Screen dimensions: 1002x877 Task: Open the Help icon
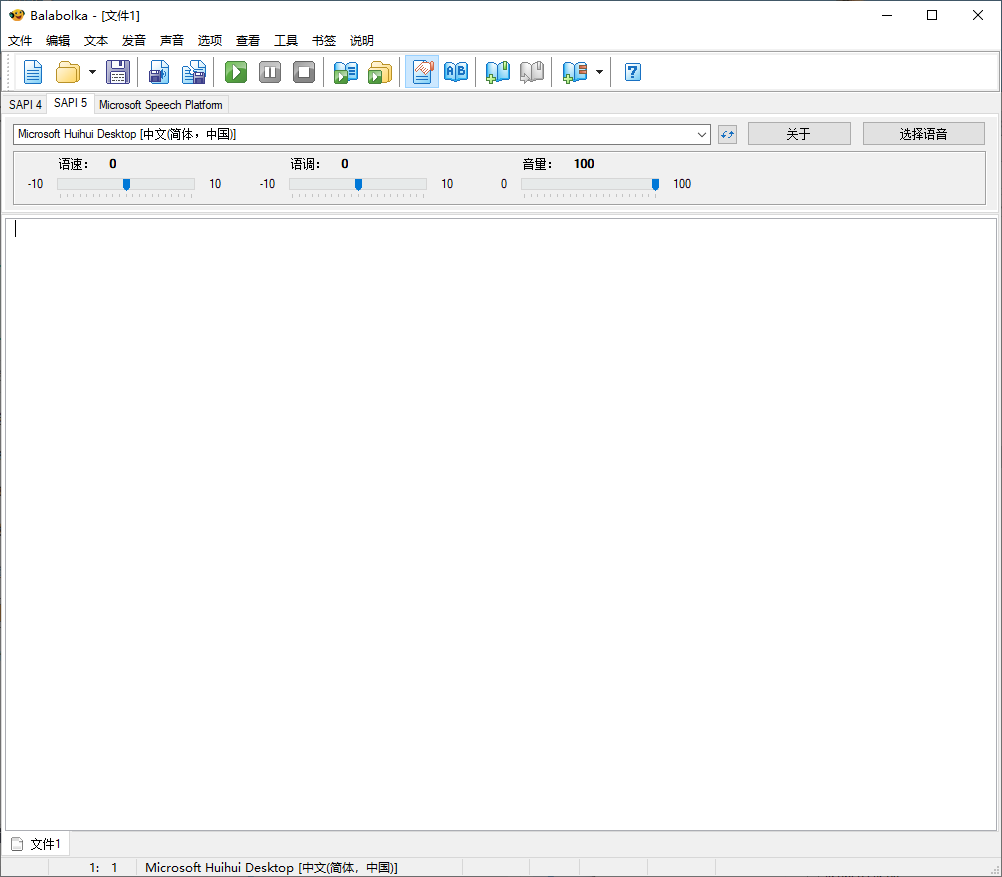click(x=632, y=71)
